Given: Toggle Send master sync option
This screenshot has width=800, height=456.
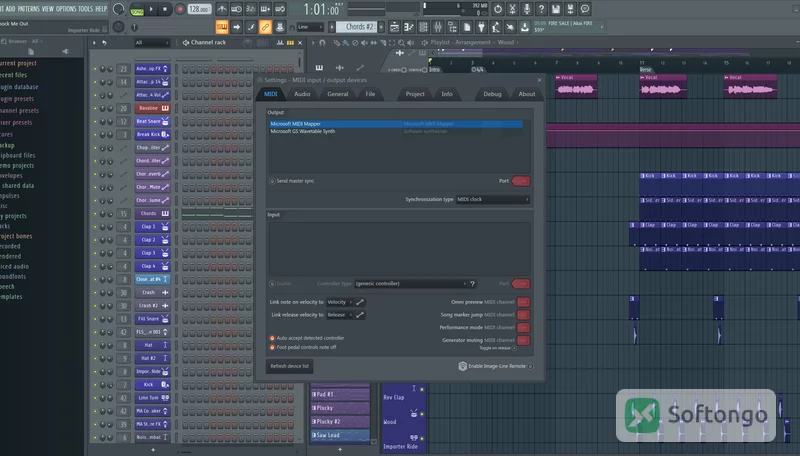Looking at the screenshot, I should [272, 181].
